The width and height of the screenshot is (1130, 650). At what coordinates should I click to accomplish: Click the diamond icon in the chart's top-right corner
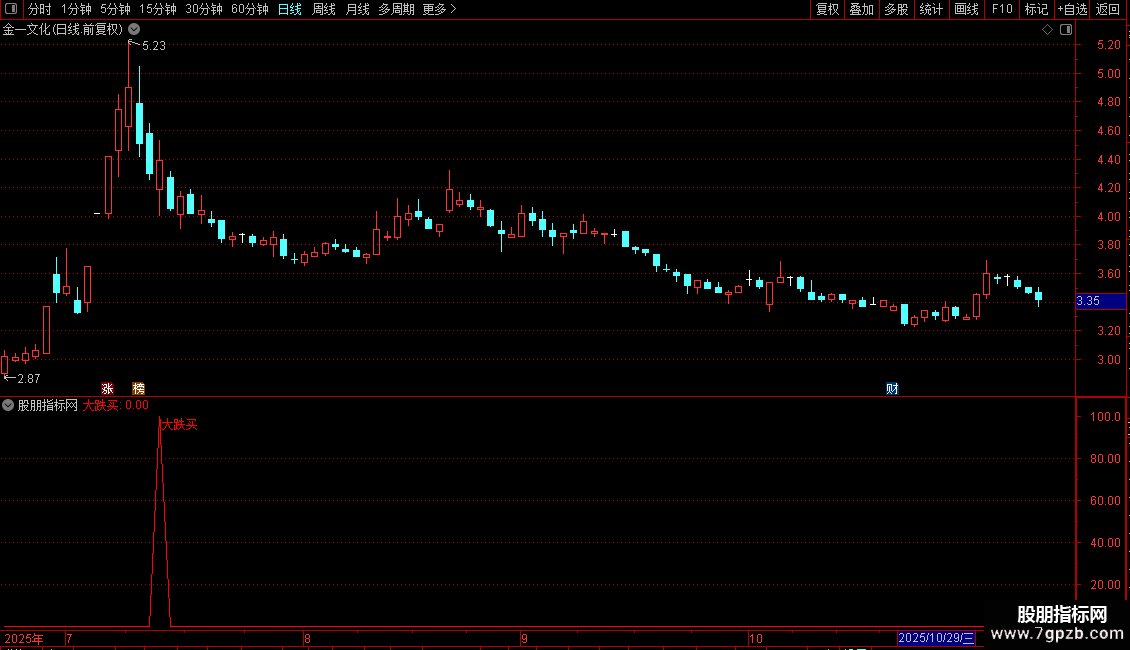pos(1047,30)
